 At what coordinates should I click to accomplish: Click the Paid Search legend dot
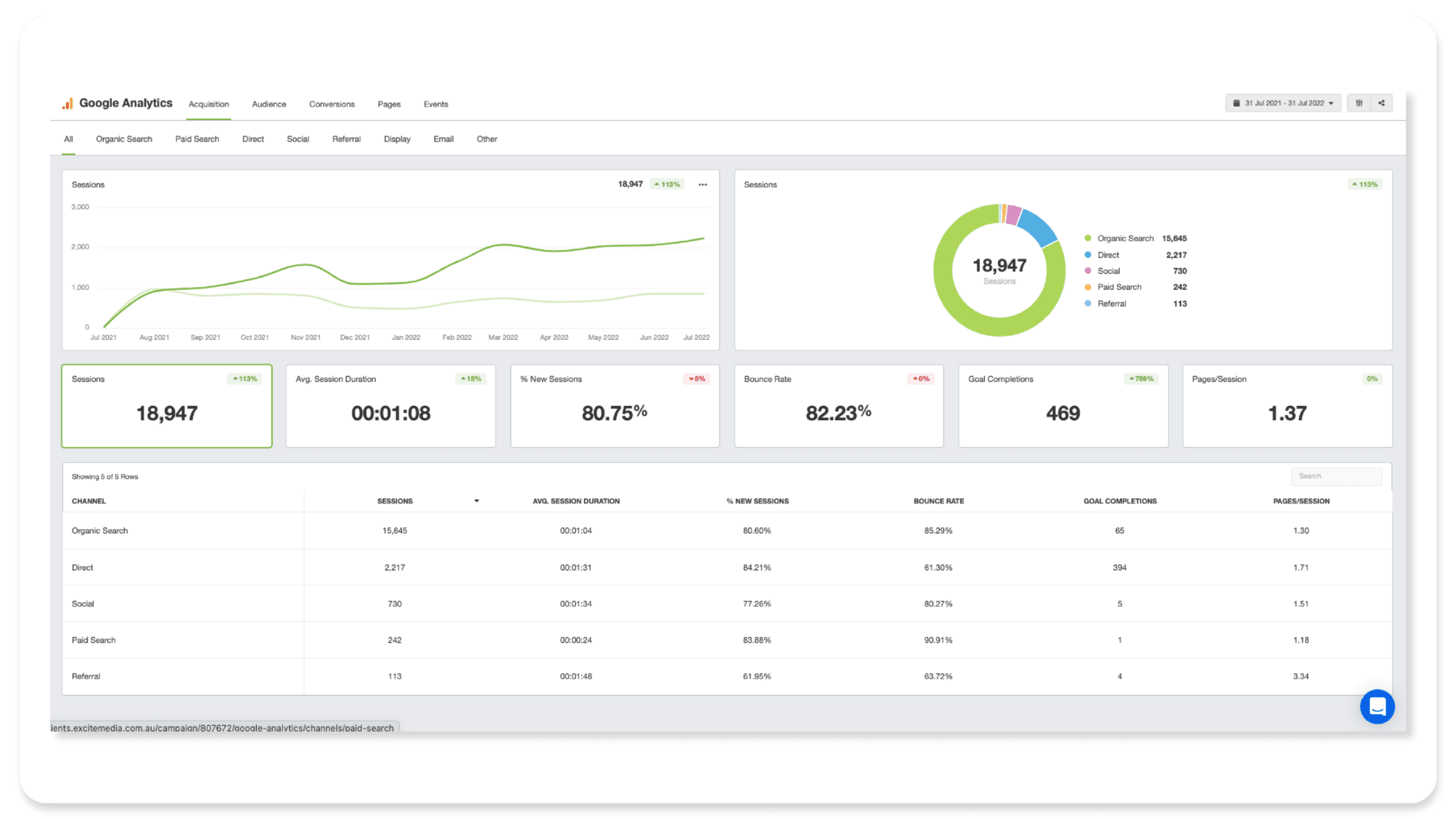click(1088, 287)
